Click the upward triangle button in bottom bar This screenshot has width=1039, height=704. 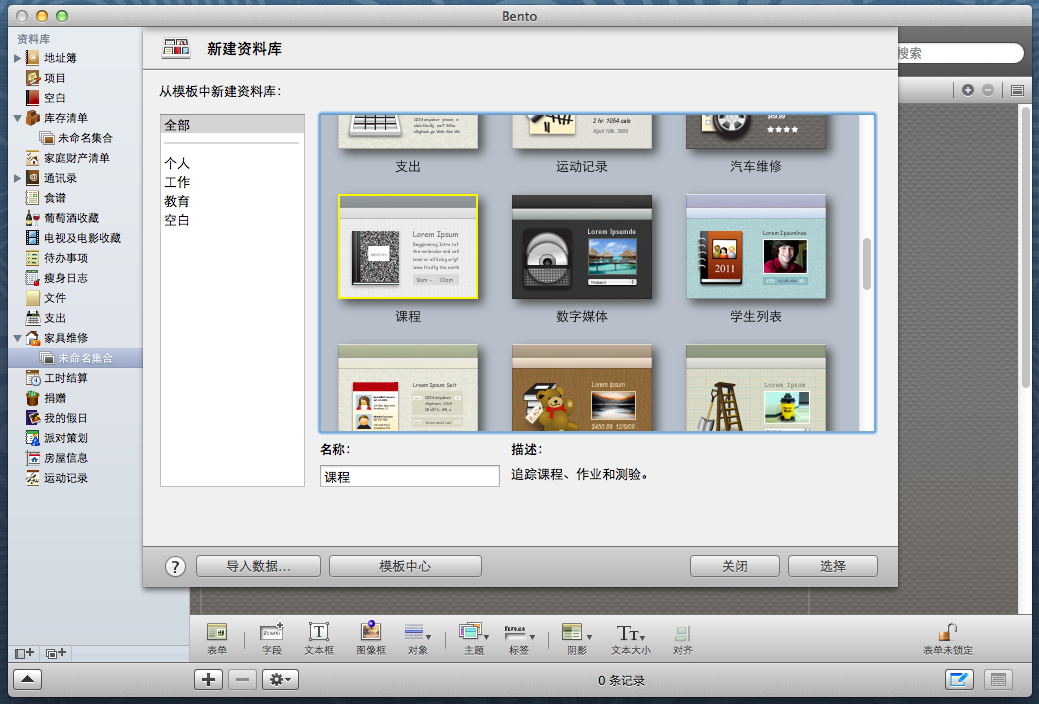27,679
